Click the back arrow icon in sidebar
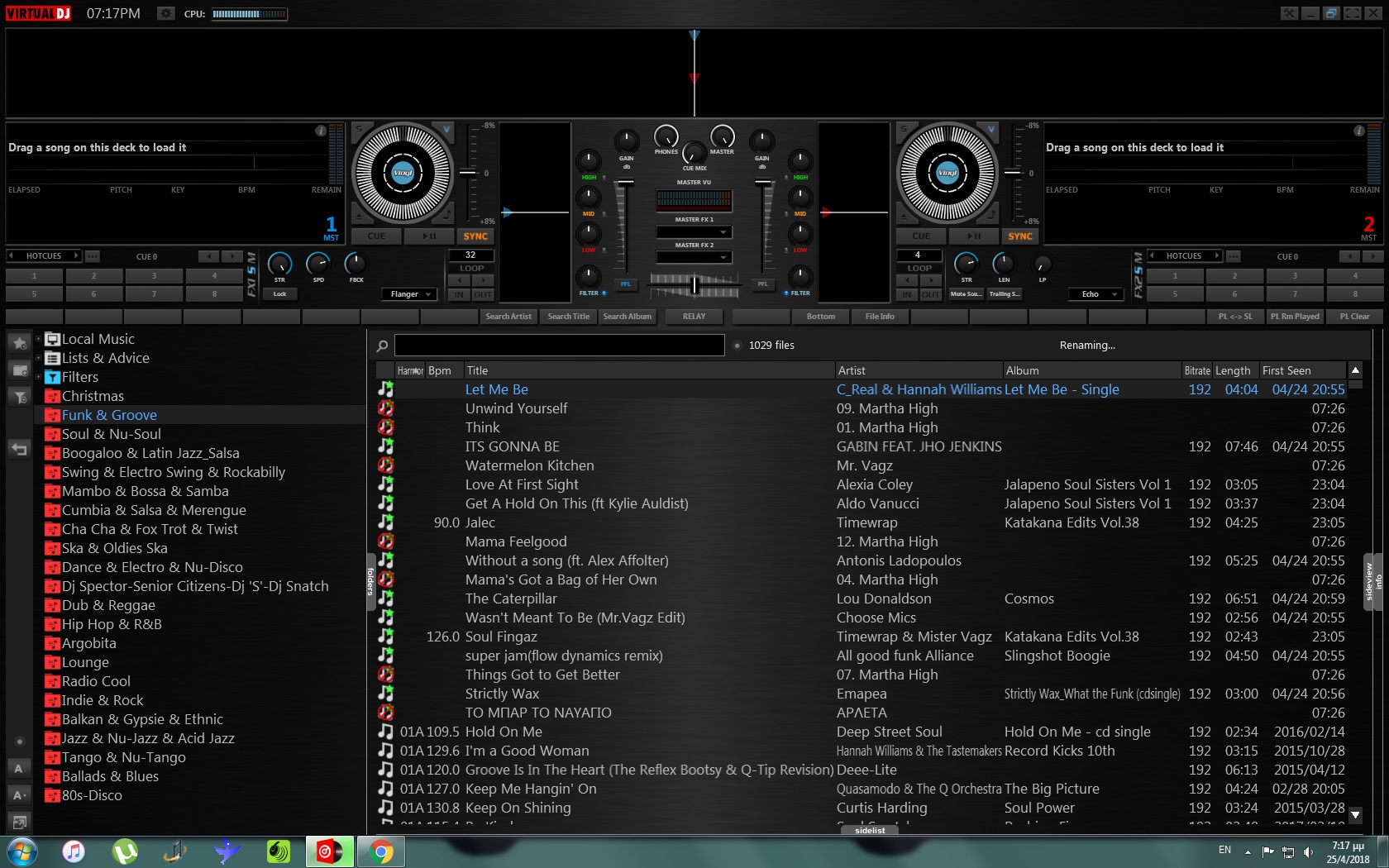 (x=19, y=449)
